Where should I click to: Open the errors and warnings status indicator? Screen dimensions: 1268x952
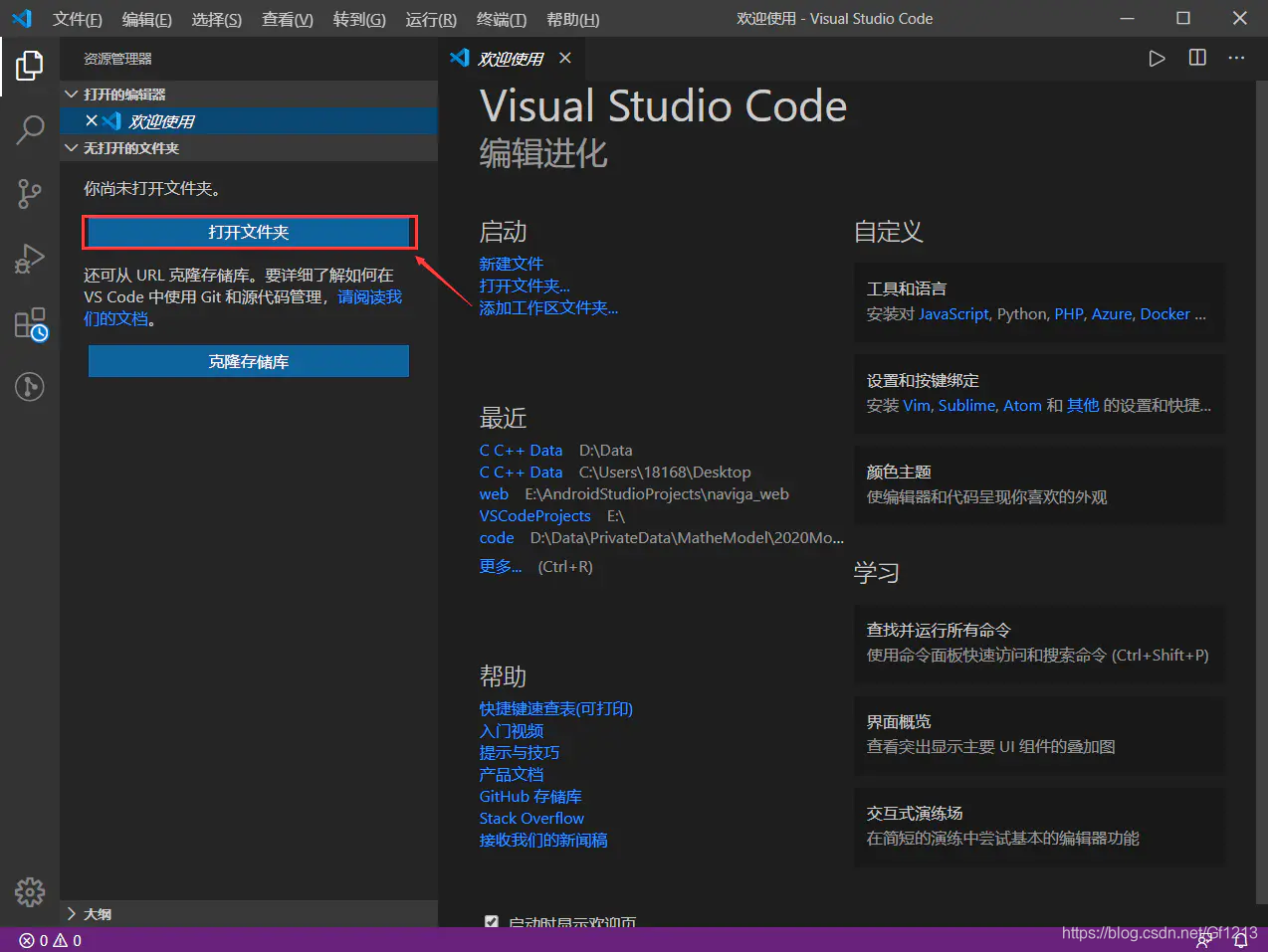pyautogui.click(x=50, y=940)
